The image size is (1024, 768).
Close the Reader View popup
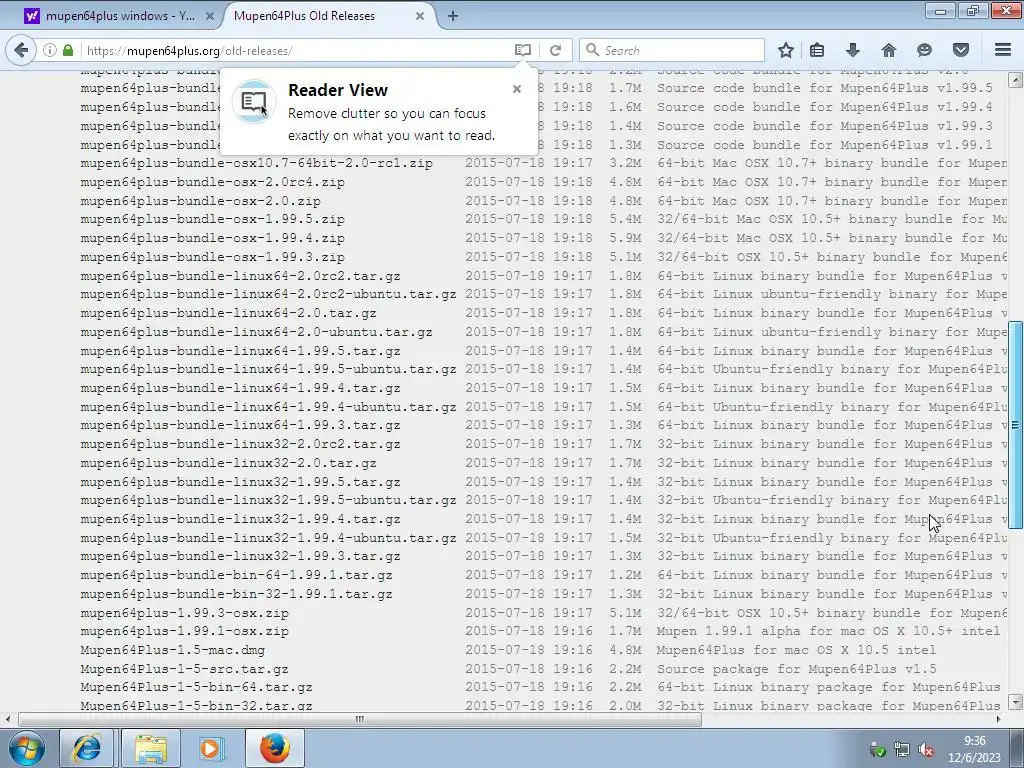coord(517,89)
